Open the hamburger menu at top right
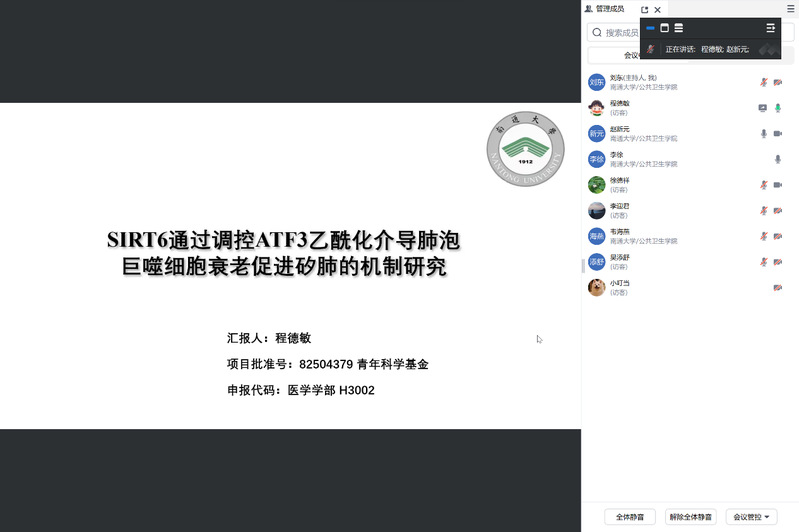This screenshot has width=799, height=532. click(791, 9)
